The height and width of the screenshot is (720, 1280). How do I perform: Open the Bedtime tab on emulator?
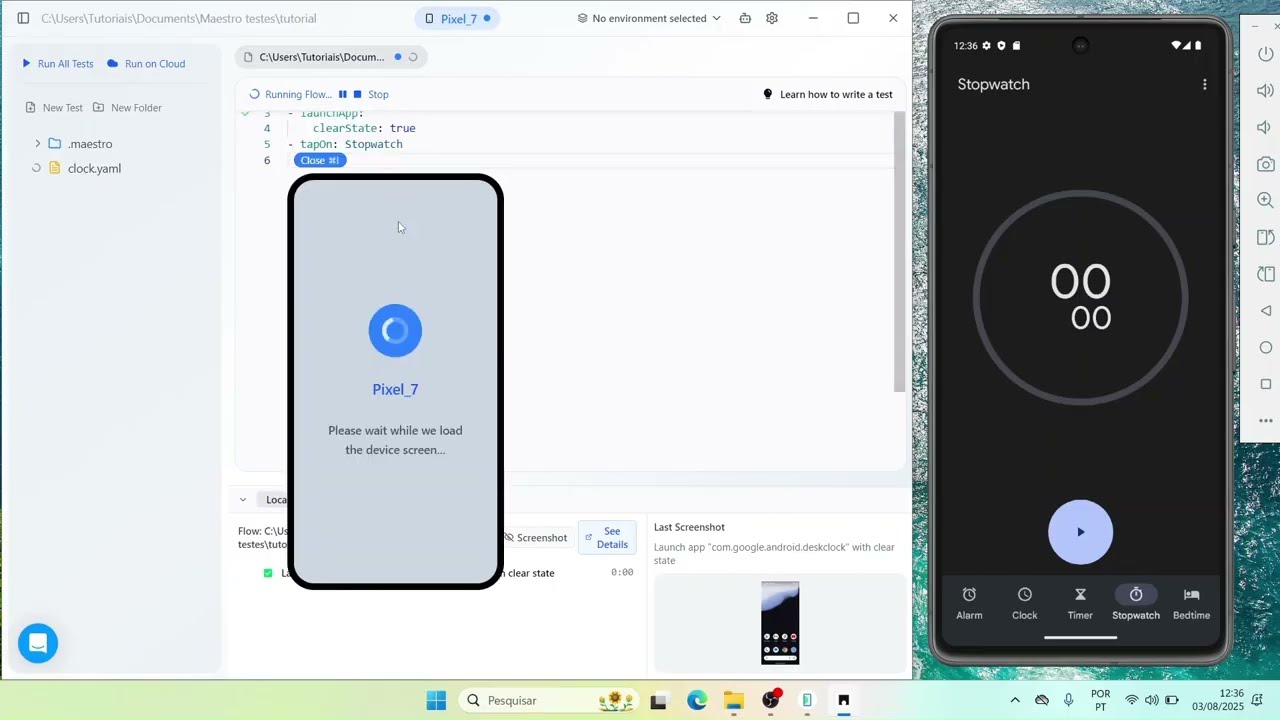pyautogui.click(x=1191, y=604)
